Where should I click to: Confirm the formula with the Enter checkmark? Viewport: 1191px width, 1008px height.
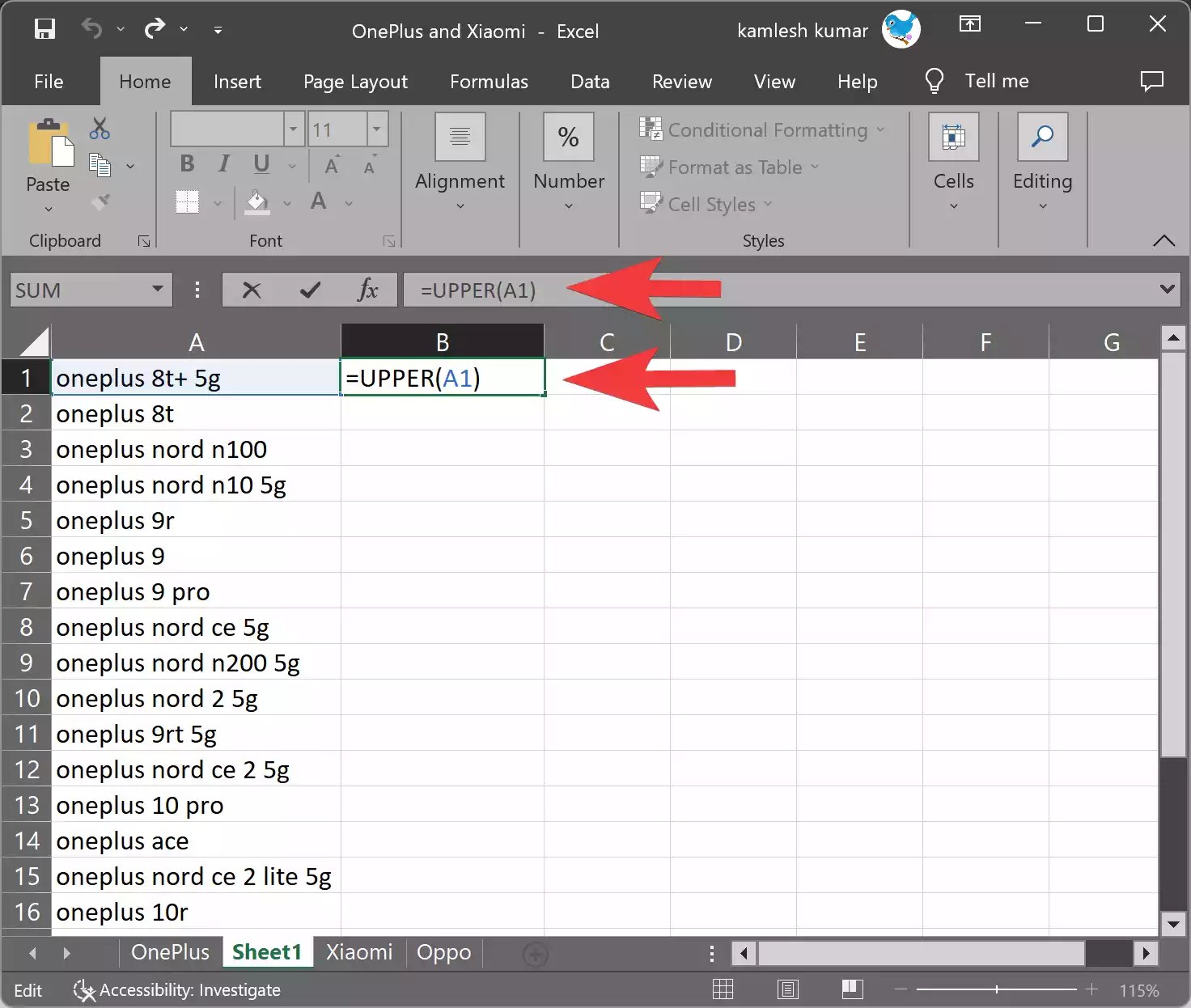(309, 290)
